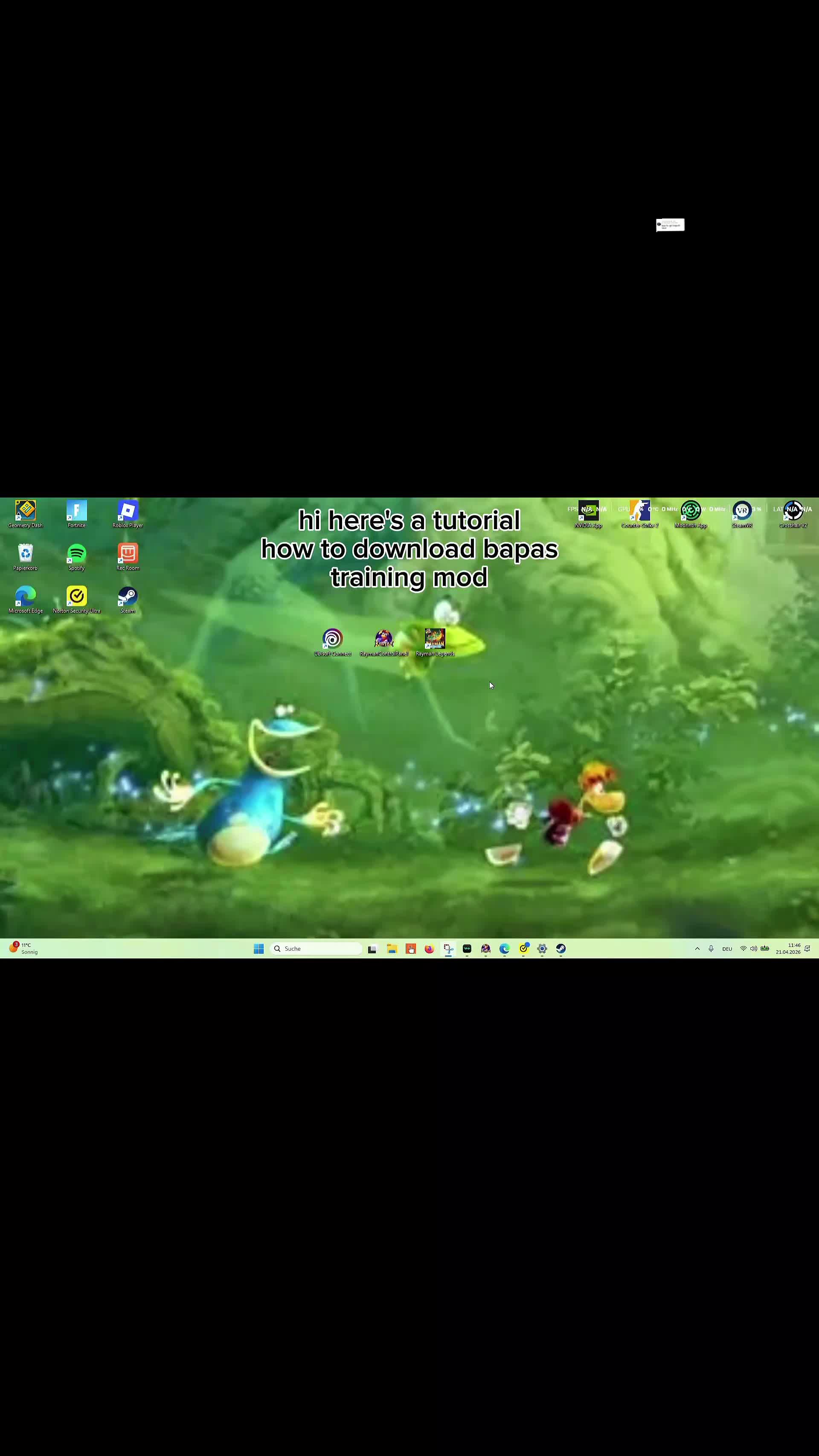Click the Norton taskbar icon
The height and width of the screenshot is (1456, 819).
pos(523,949)
